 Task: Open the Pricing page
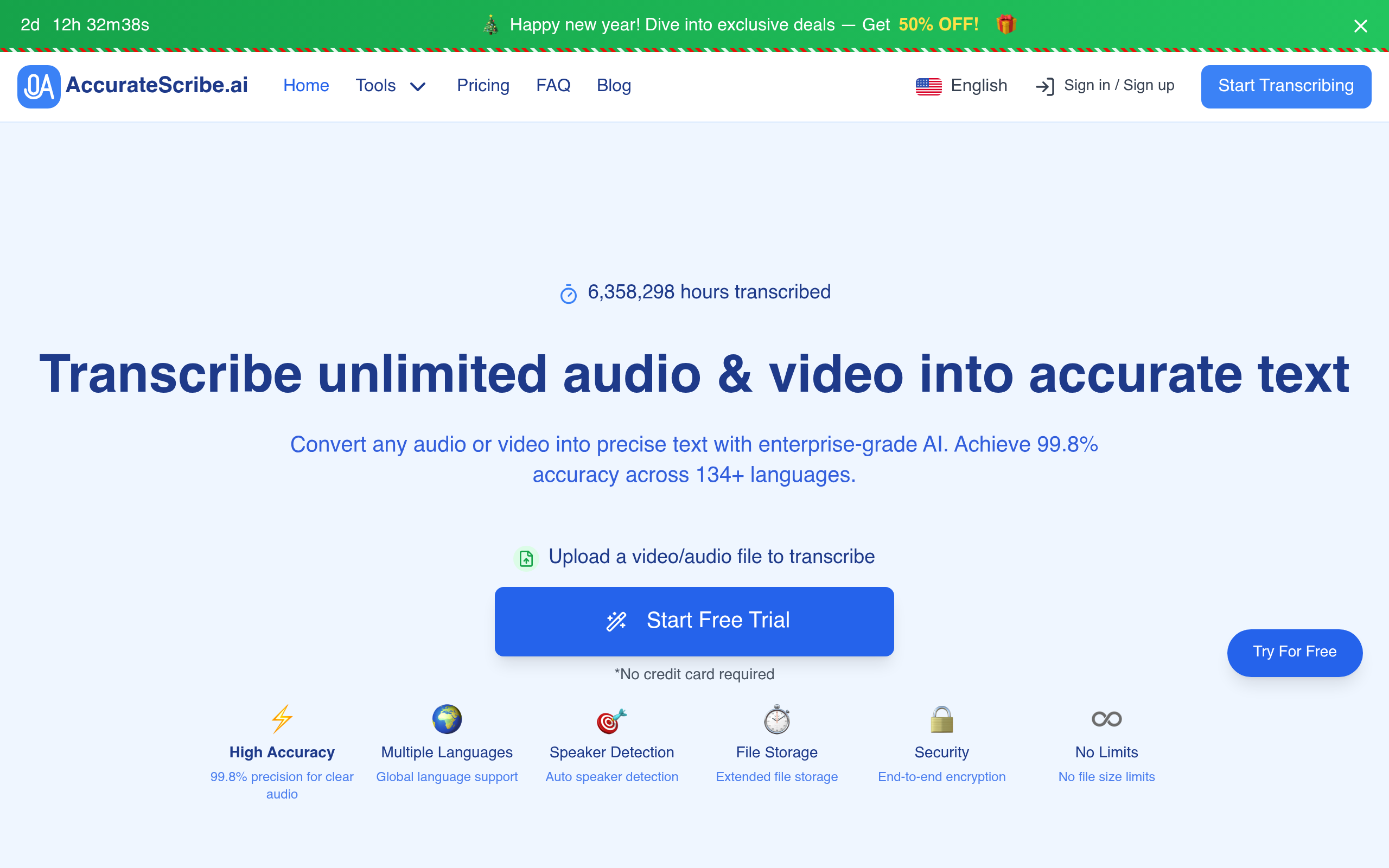(483, 86)
